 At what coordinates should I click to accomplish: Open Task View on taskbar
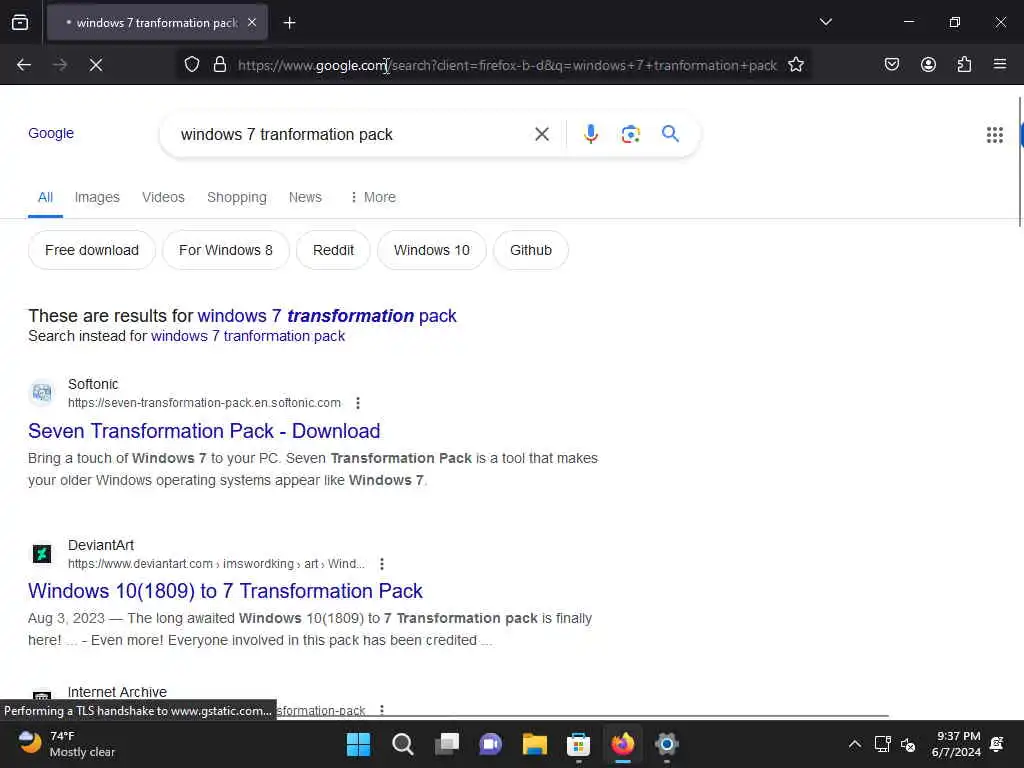click(x=447, y=744)
